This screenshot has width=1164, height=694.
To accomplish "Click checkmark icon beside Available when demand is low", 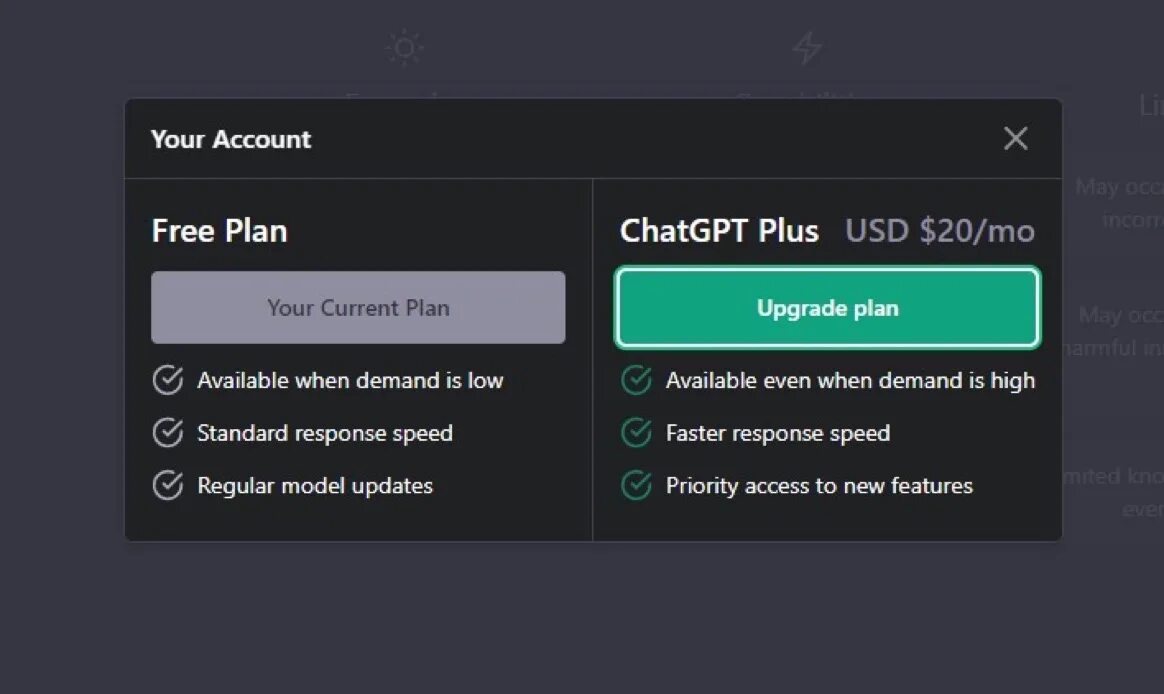I will 167,380.
